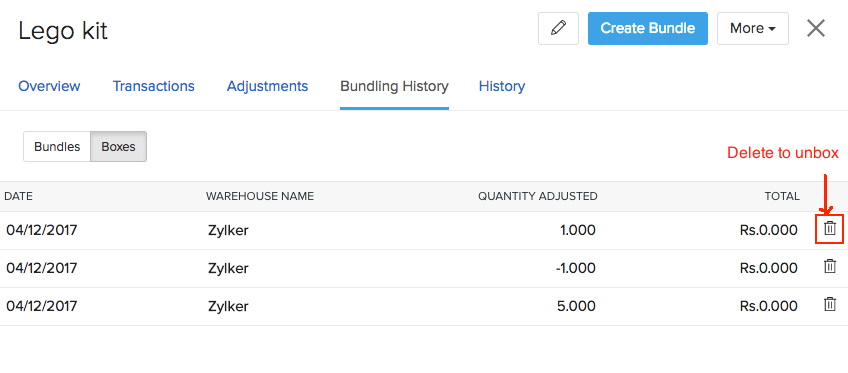Viewport: 848px width, 373px height.
Task: Delete the 1.000 quantity box entry
Action: (x=830, y=229)
